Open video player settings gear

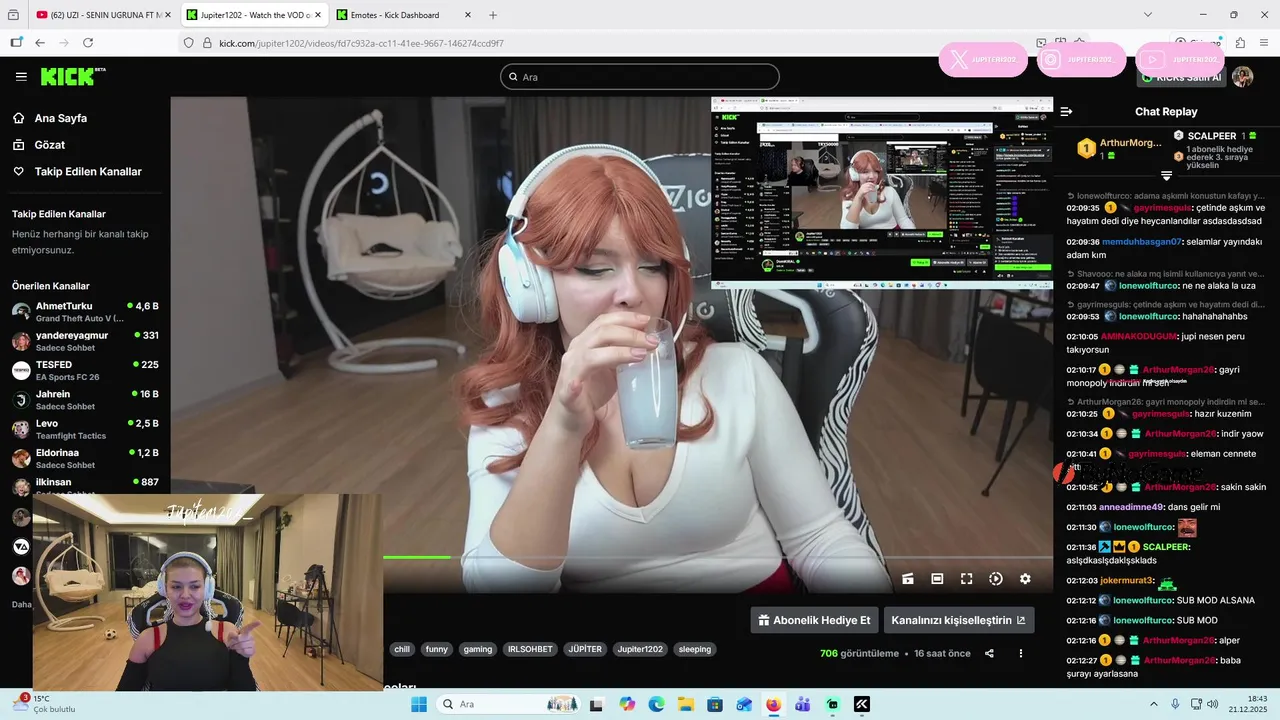(x=1025, y=579)
